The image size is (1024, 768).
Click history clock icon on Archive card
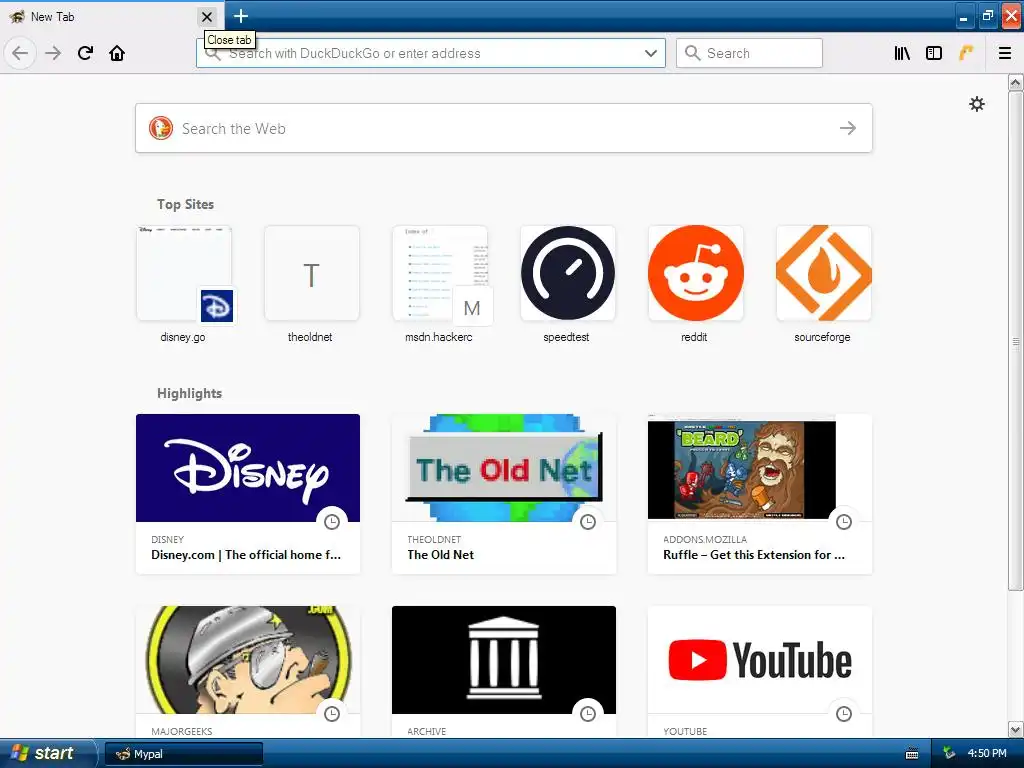pyautogui.click(x=588, y=714)
